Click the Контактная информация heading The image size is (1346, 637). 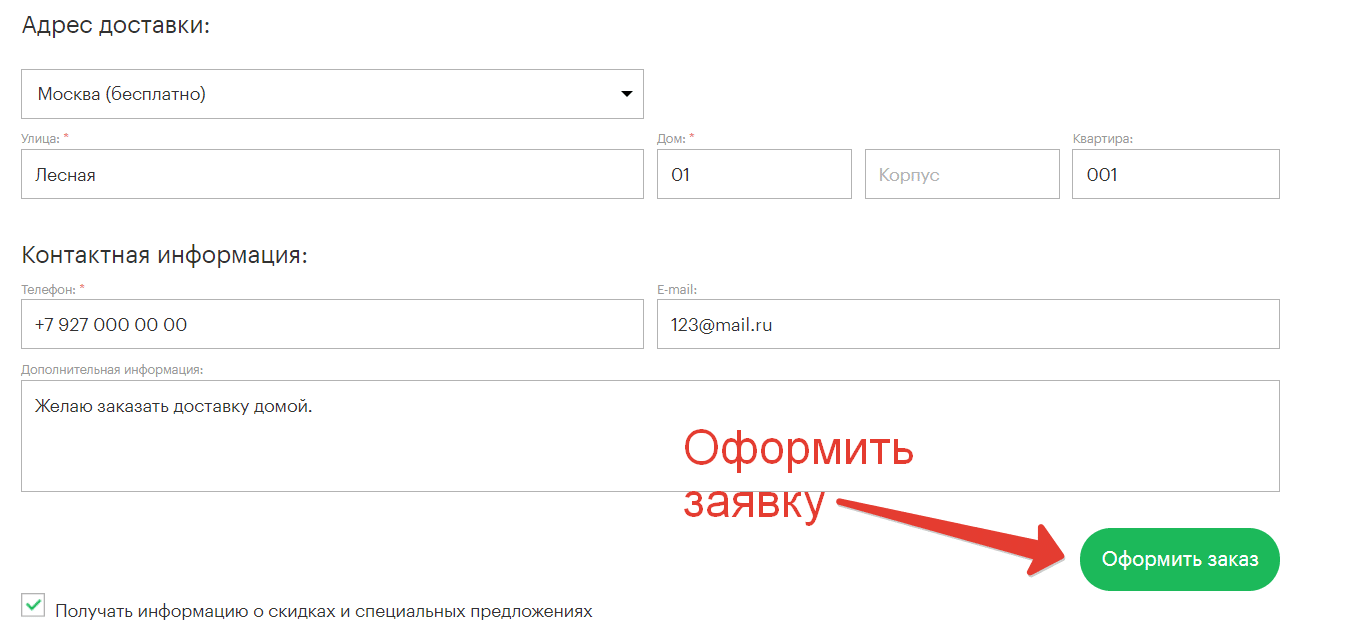(164, 255)
